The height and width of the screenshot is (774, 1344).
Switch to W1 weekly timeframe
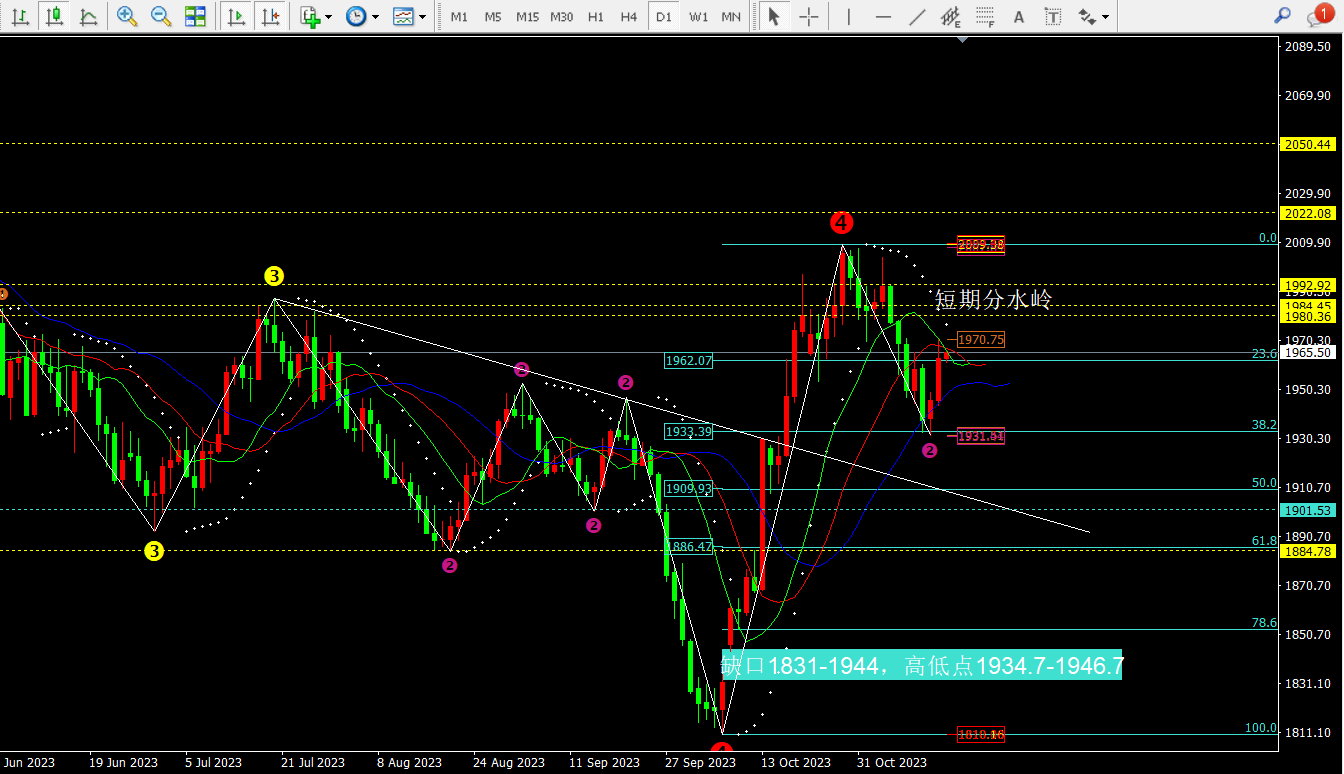[698, 17]
